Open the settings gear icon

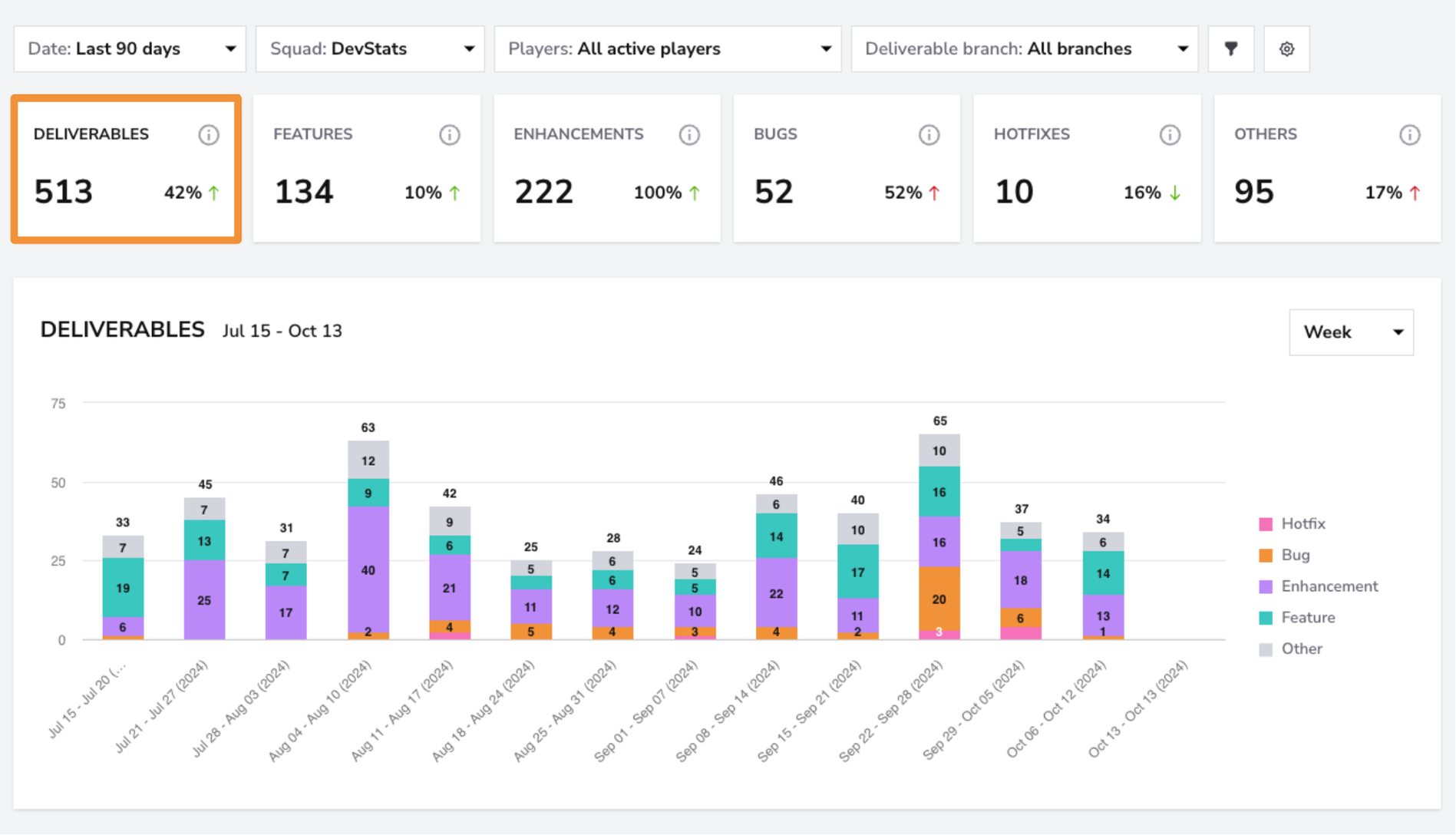tap(1287, 49)
